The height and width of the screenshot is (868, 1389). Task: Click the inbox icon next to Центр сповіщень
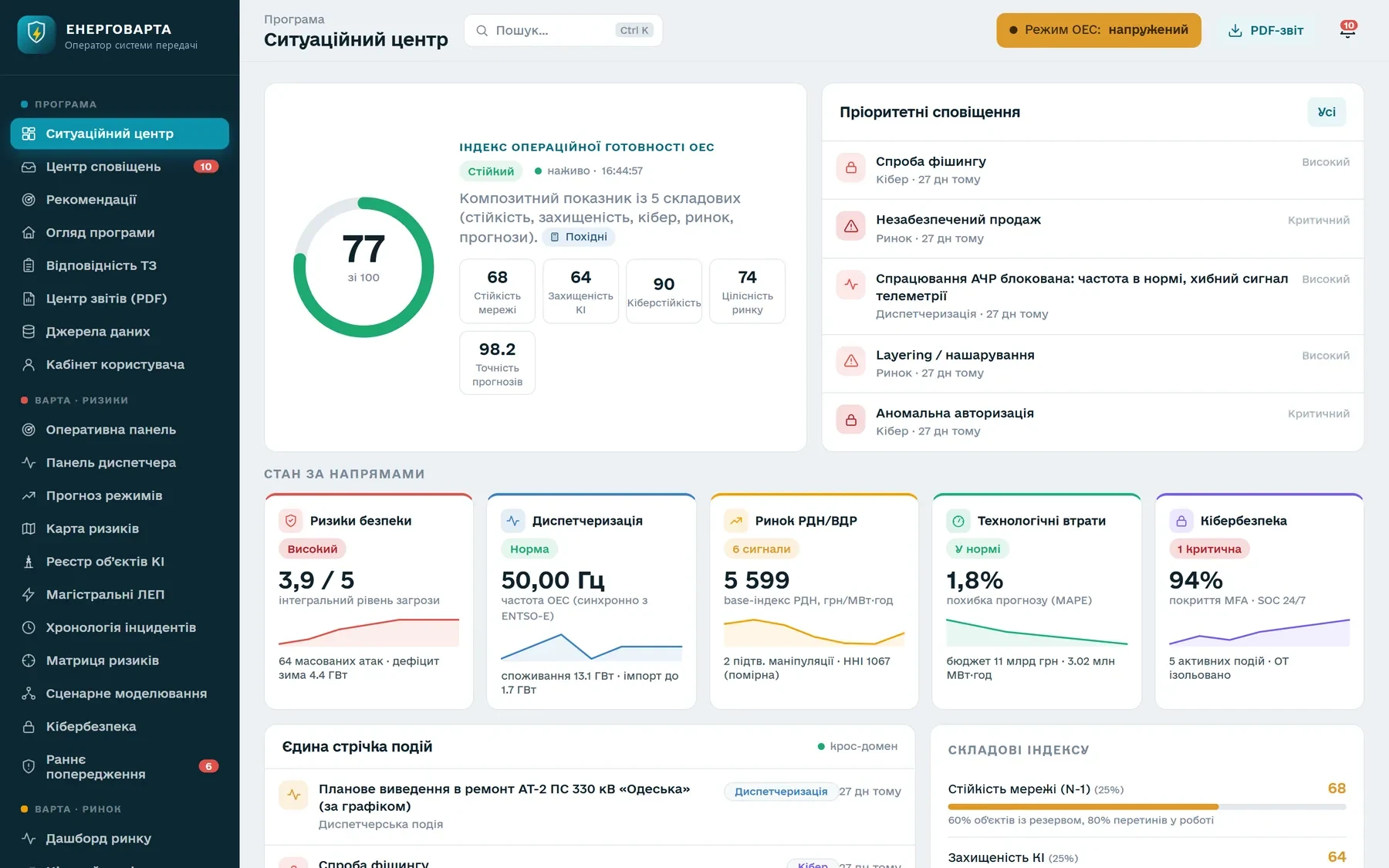click(x=29, y=167)
